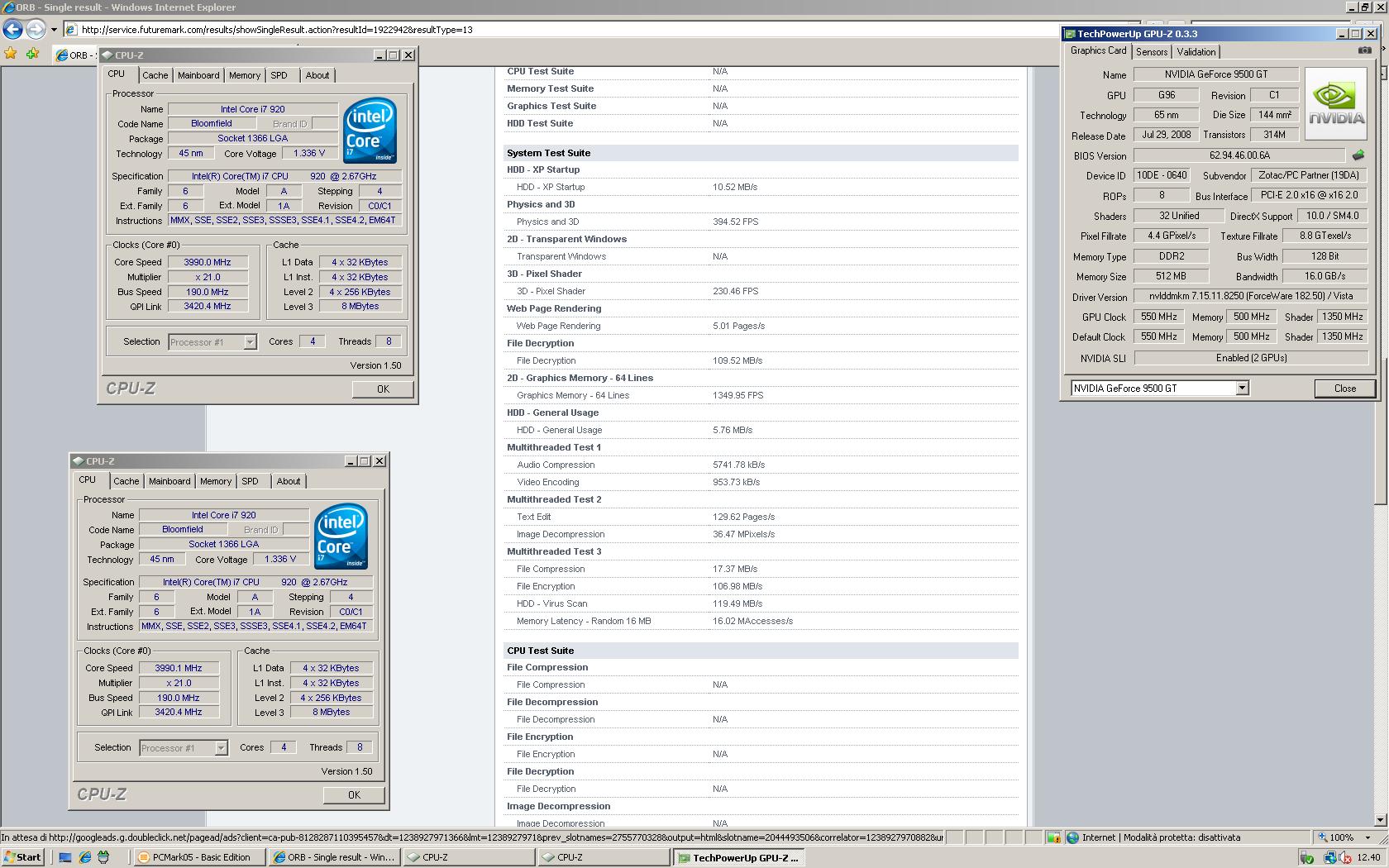Click the Internet Explorer Forward arrow
1389x868 pixels.
(x=36, y=30)
